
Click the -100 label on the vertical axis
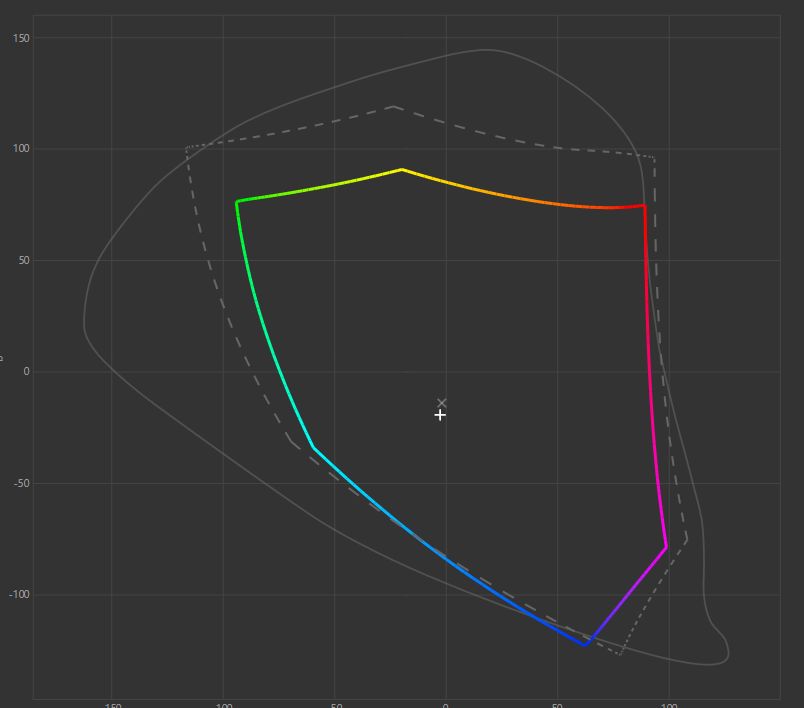[19, 595]
